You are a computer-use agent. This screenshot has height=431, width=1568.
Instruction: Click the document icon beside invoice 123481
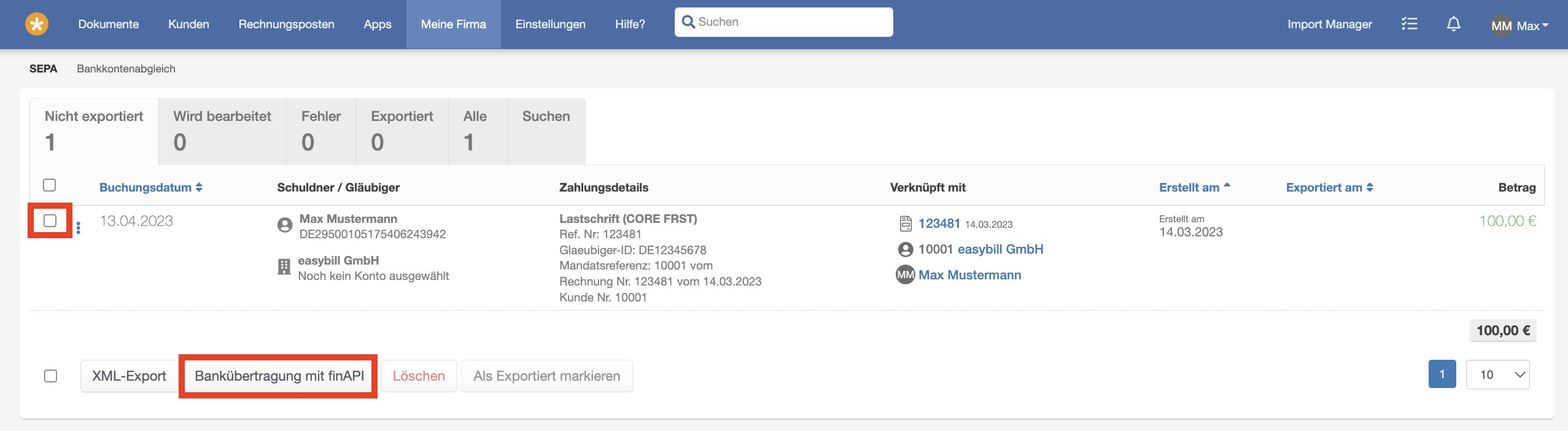906,223
